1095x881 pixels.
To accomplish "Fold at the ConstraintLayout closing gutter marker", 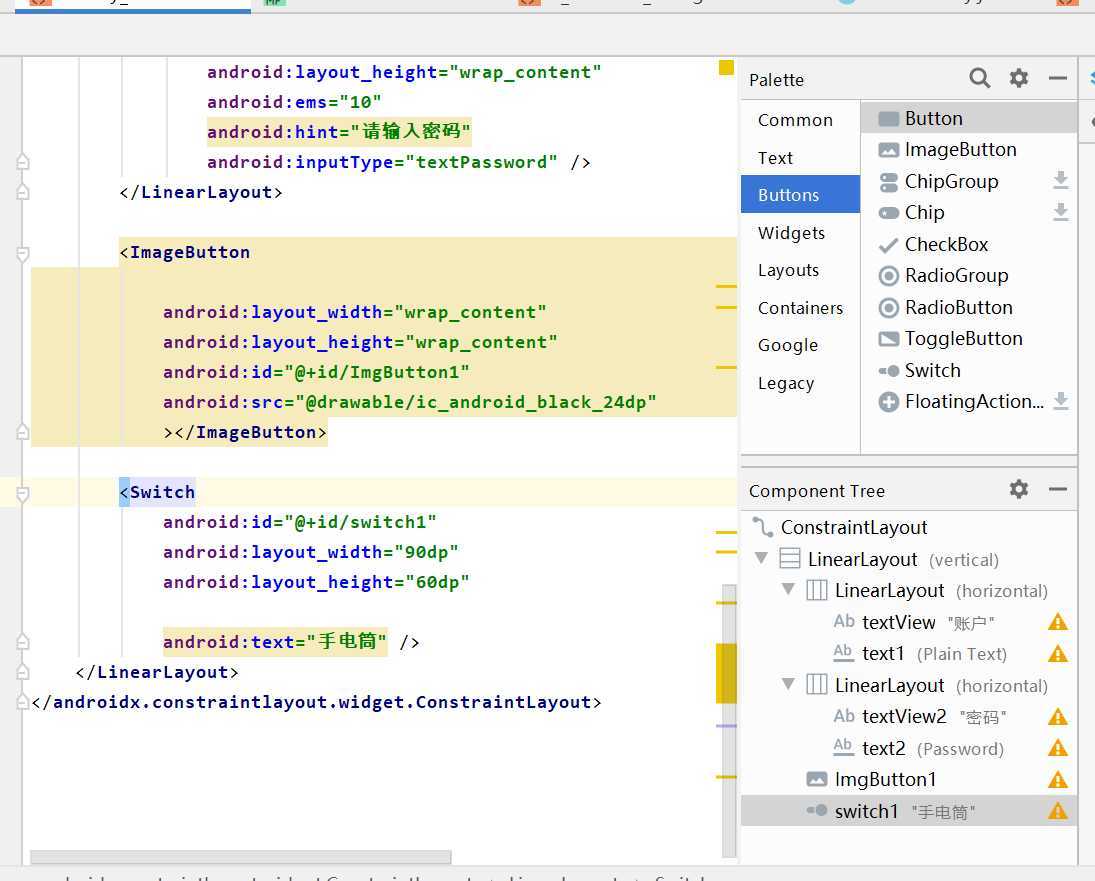I will (22, 702).
